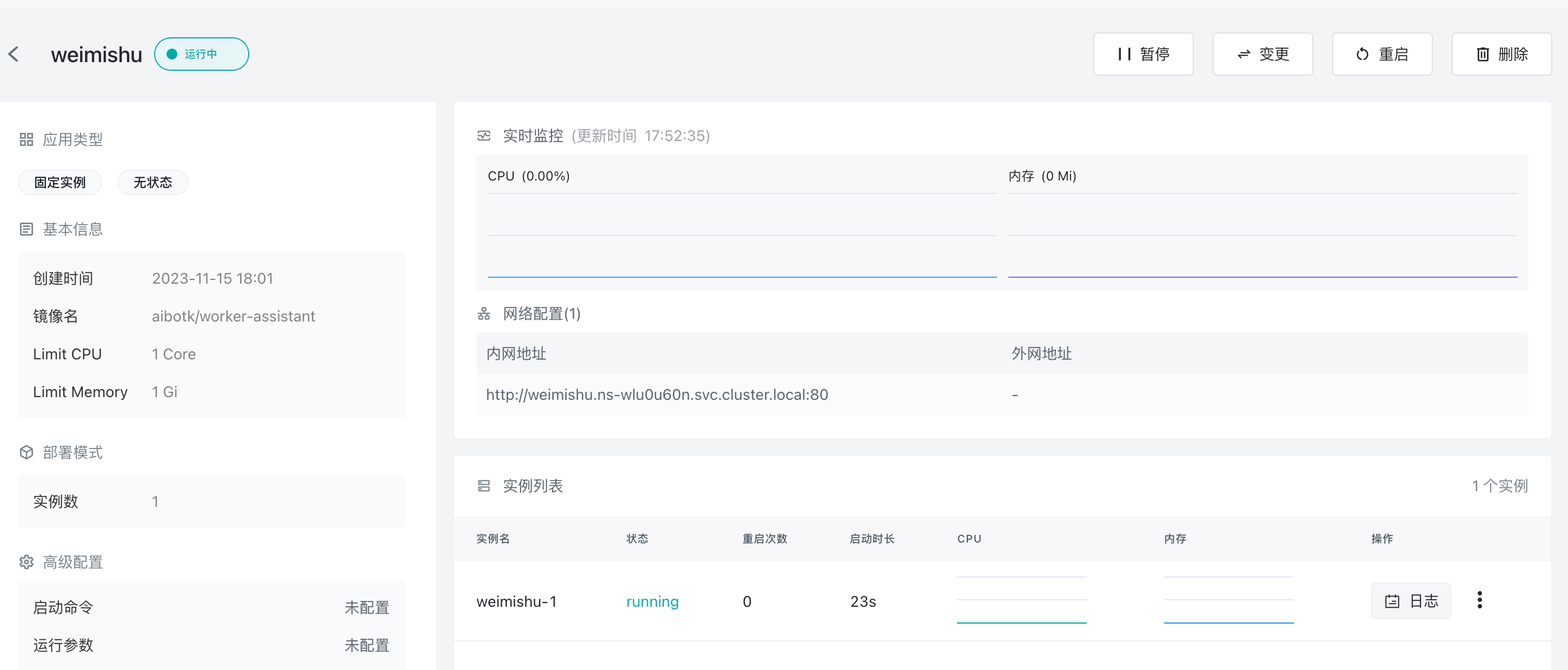The width and height of the screenshot is (1568, 670).
Task: Select the 无状态 tag
Action: (x=152, y=182)
